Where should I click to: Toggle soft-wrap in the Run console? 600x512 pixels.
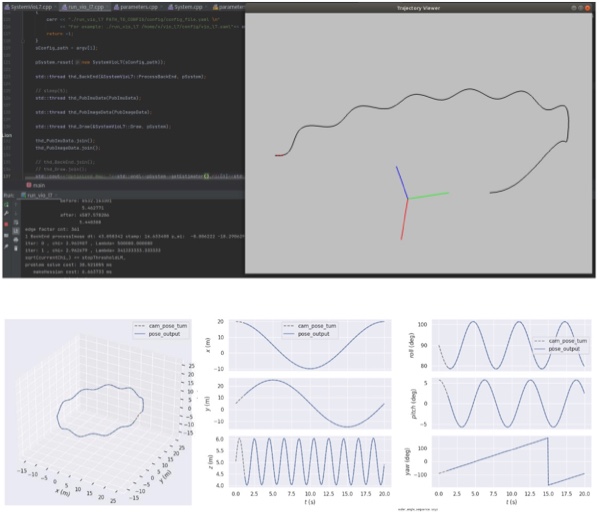16,222
